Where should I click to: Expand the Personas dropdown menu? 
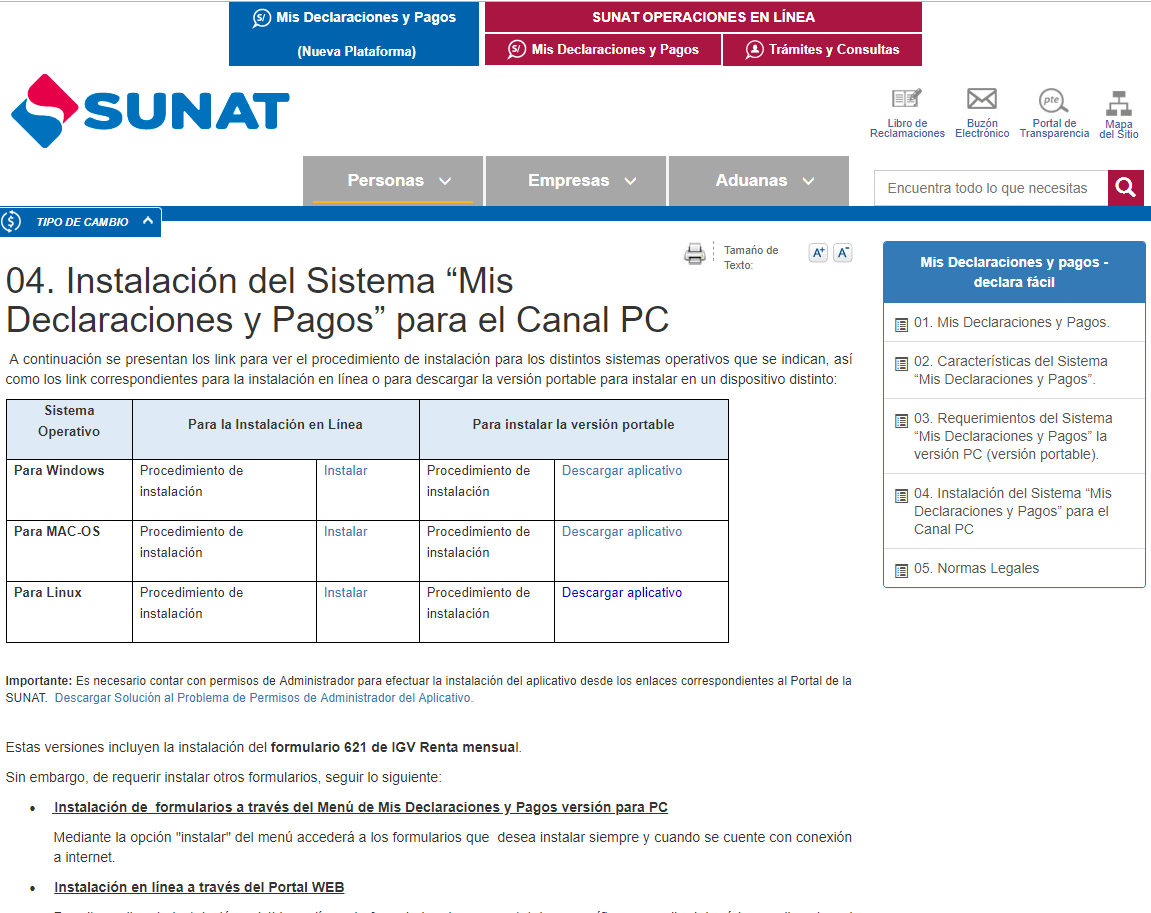pyautogui.click(x=393, y=180)
